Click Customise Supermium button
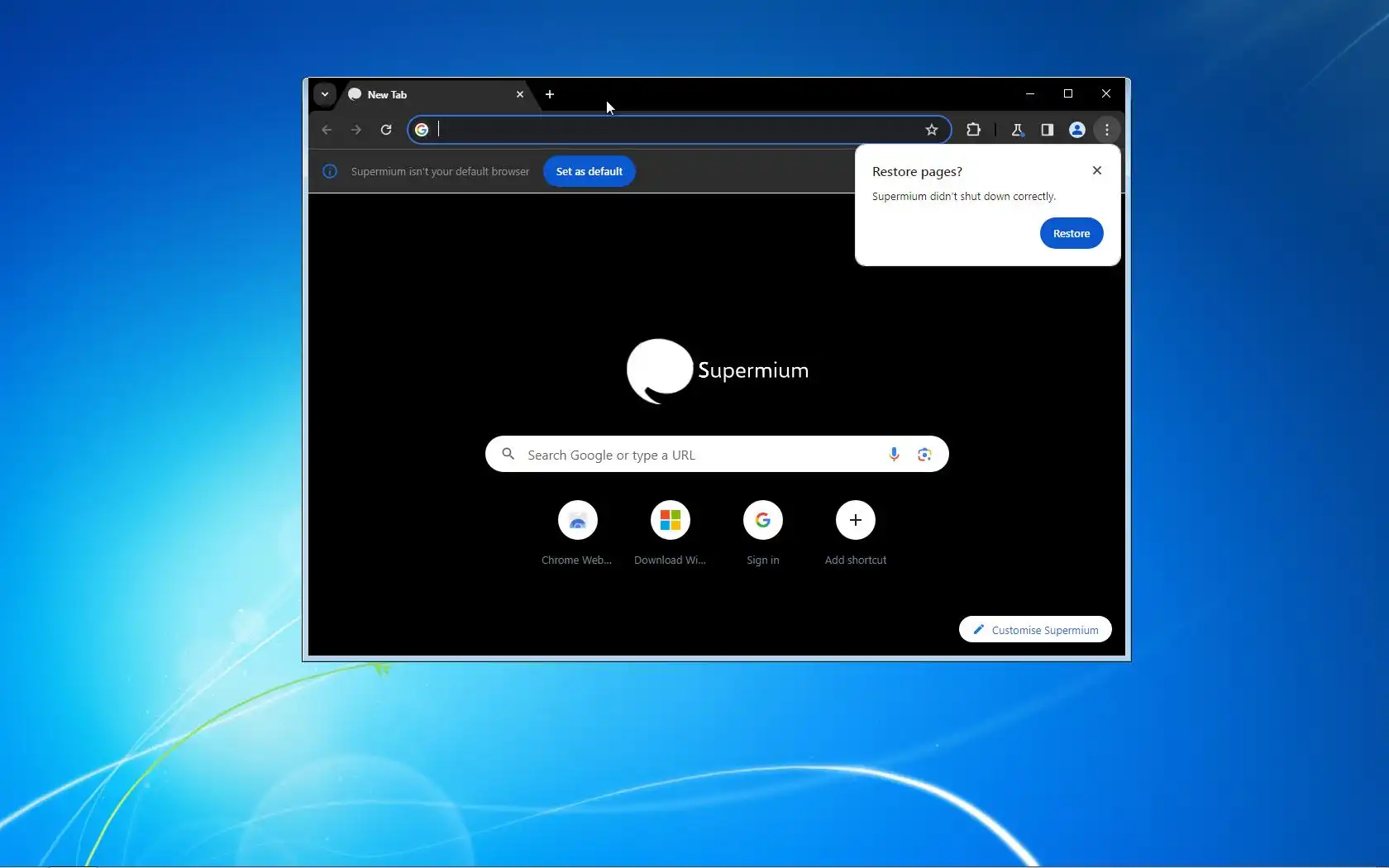 pyautogui.click(x=1035, y=629)
